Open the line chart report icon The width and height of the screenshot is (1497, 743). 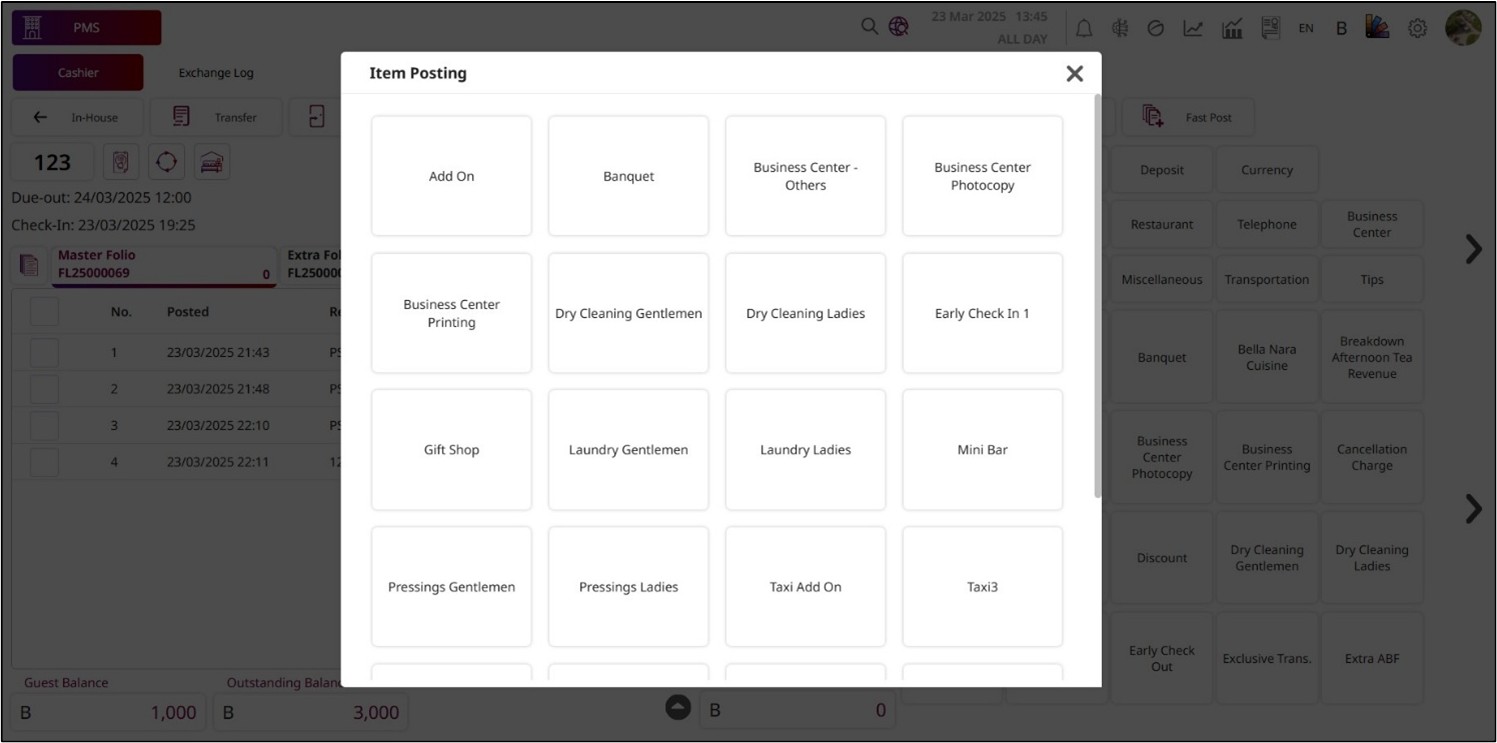[1193, 29]
